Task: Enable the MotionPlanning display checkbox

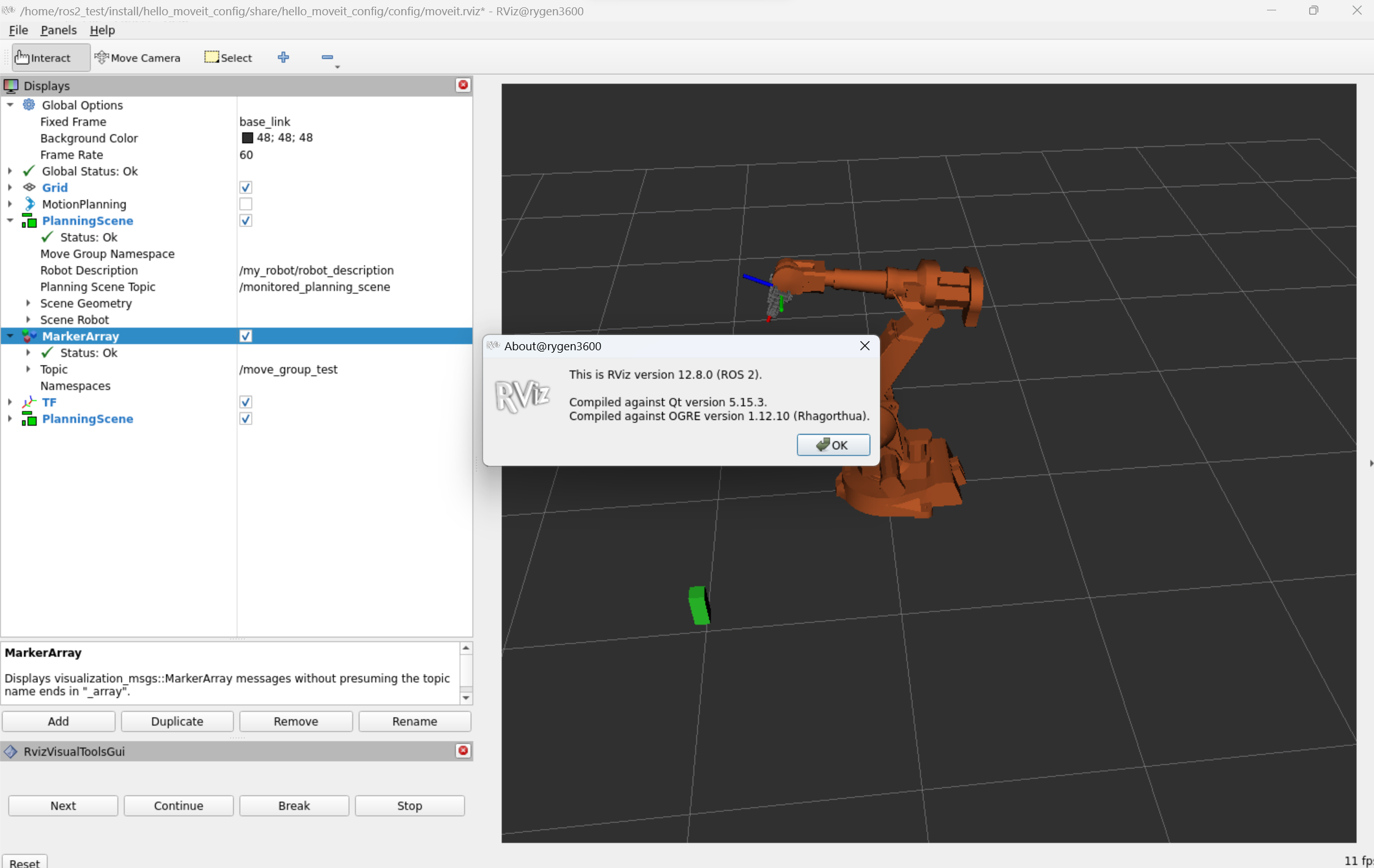Action: pyautogui.click(x=246, y=204)
